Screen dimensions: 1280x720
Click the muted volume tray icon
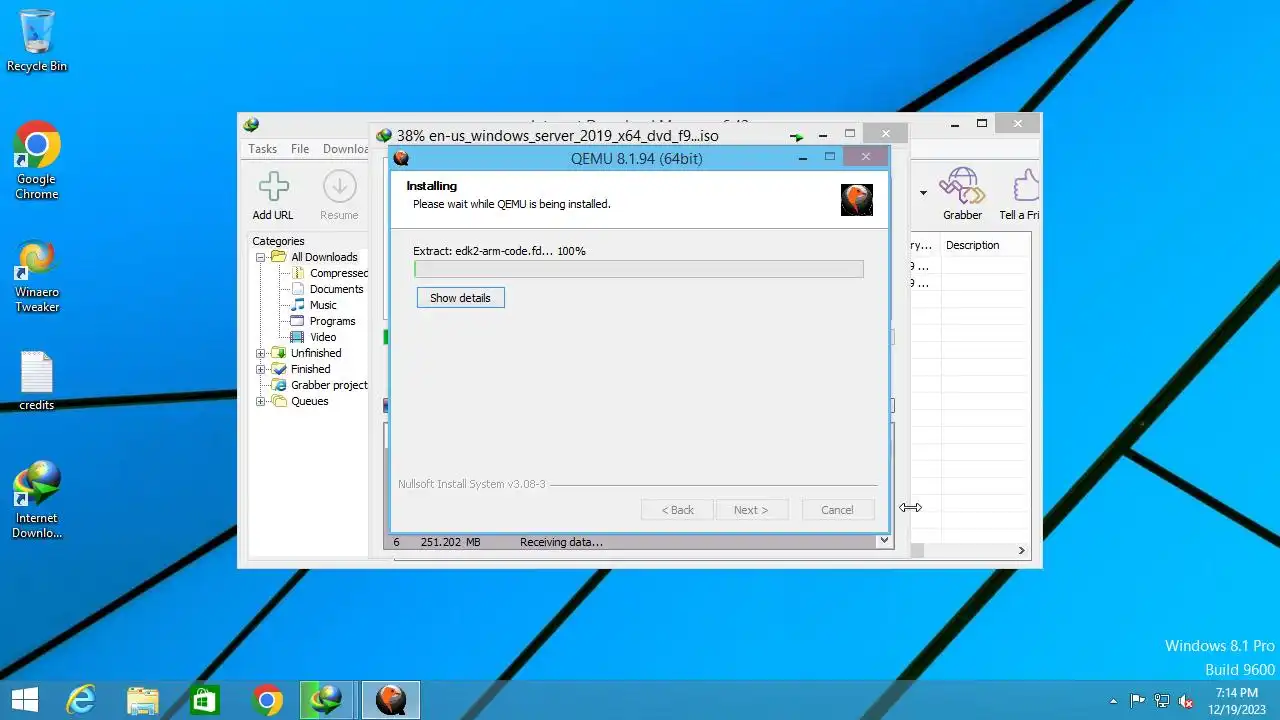click(1187, 701)
